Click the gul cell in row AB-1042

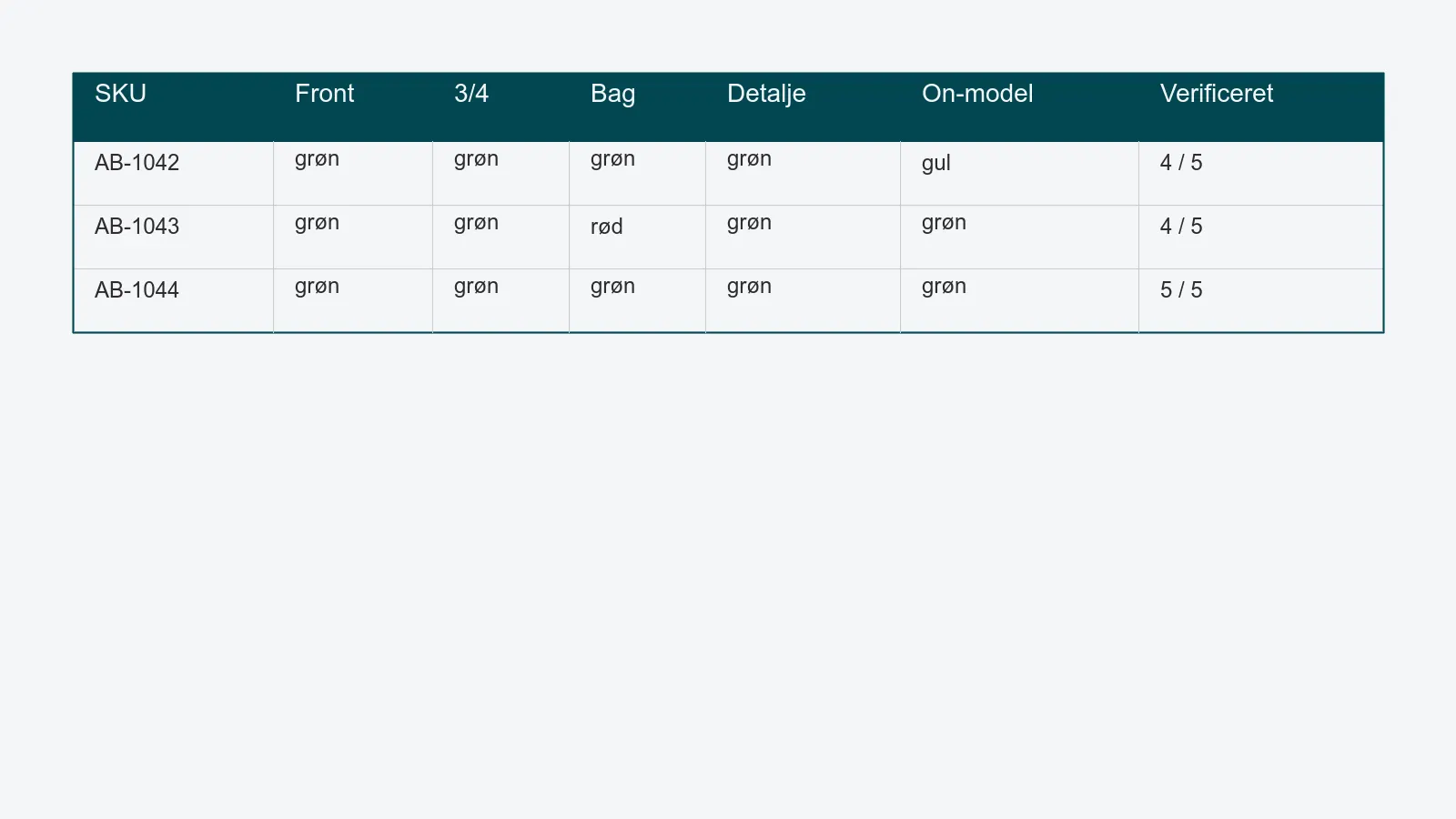tap(1019, 173)
